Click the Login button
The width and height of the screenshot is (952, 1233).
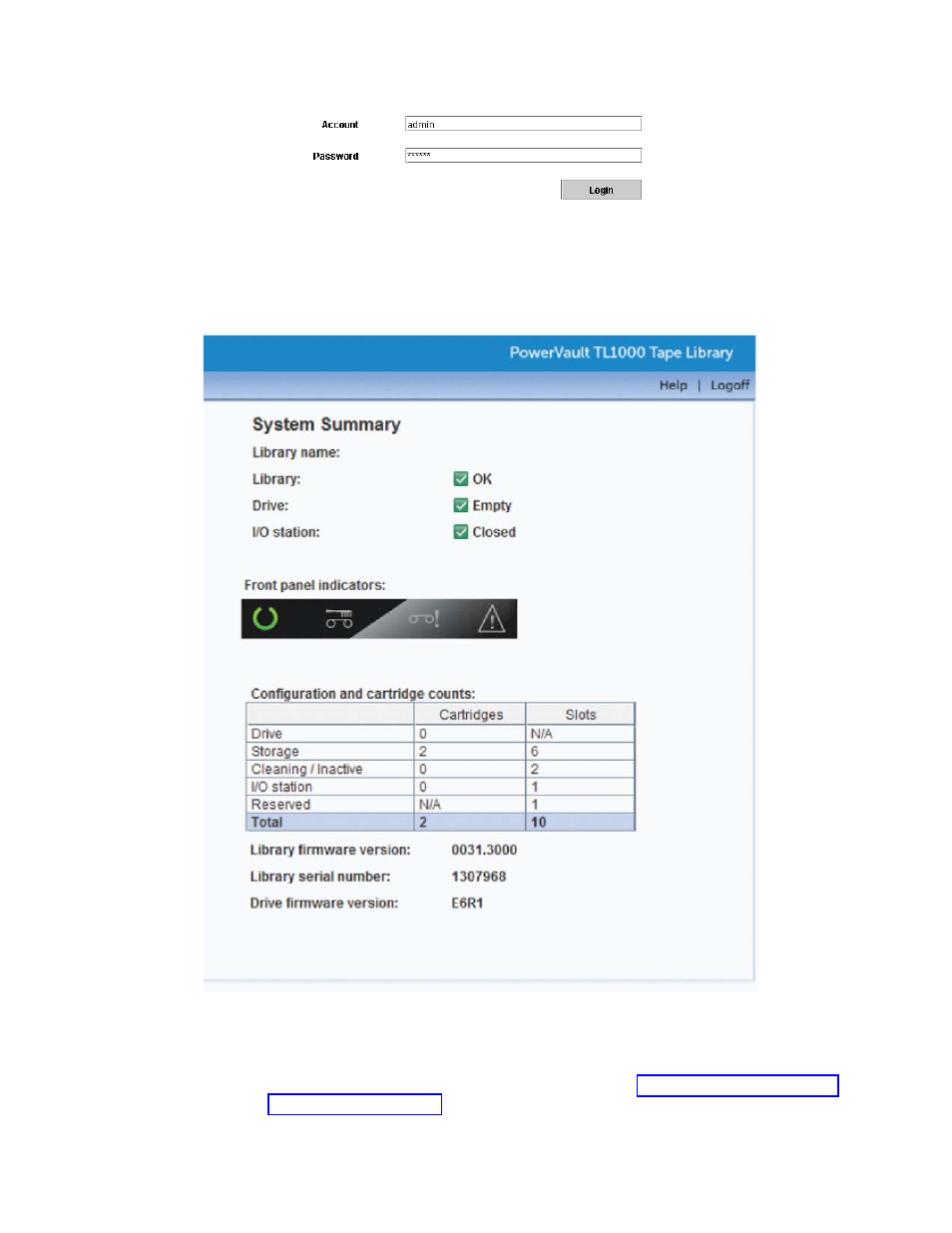tap(601, 190)
